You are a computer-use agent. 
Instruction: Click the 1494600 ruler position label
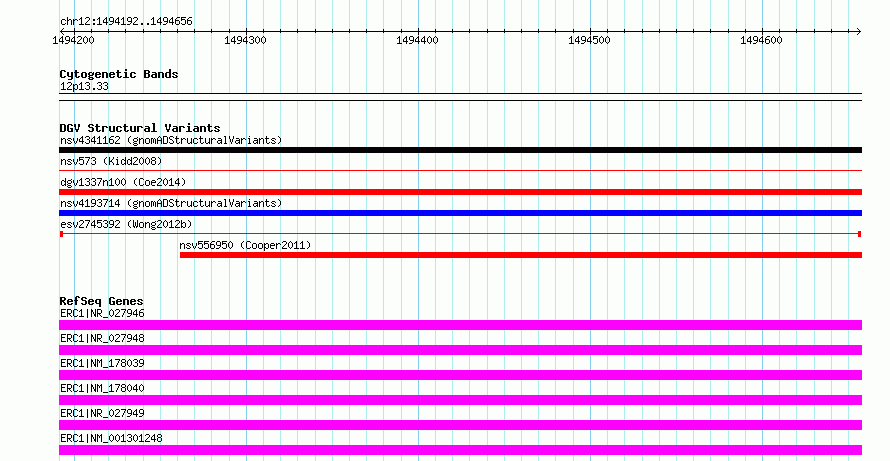761,40
